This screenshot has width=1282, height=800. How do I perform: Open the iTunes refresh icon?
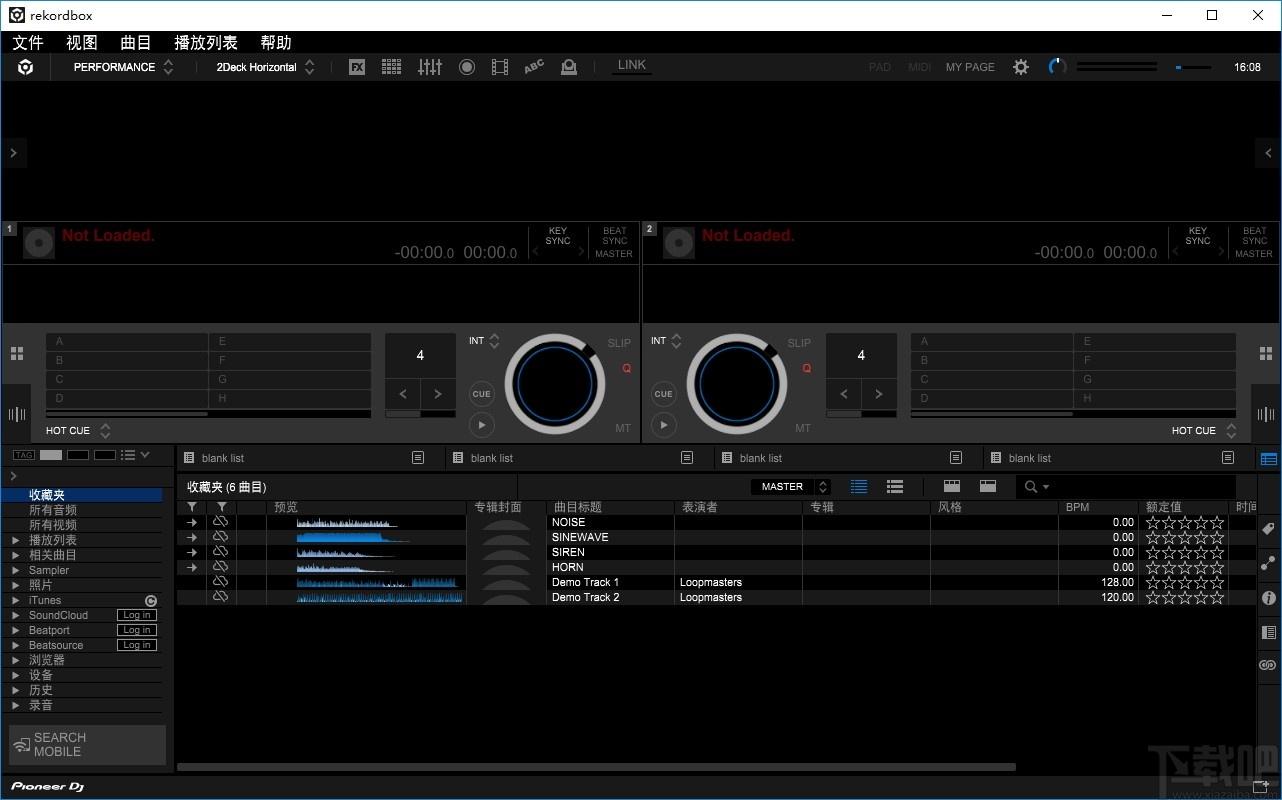tap(151, 601)
